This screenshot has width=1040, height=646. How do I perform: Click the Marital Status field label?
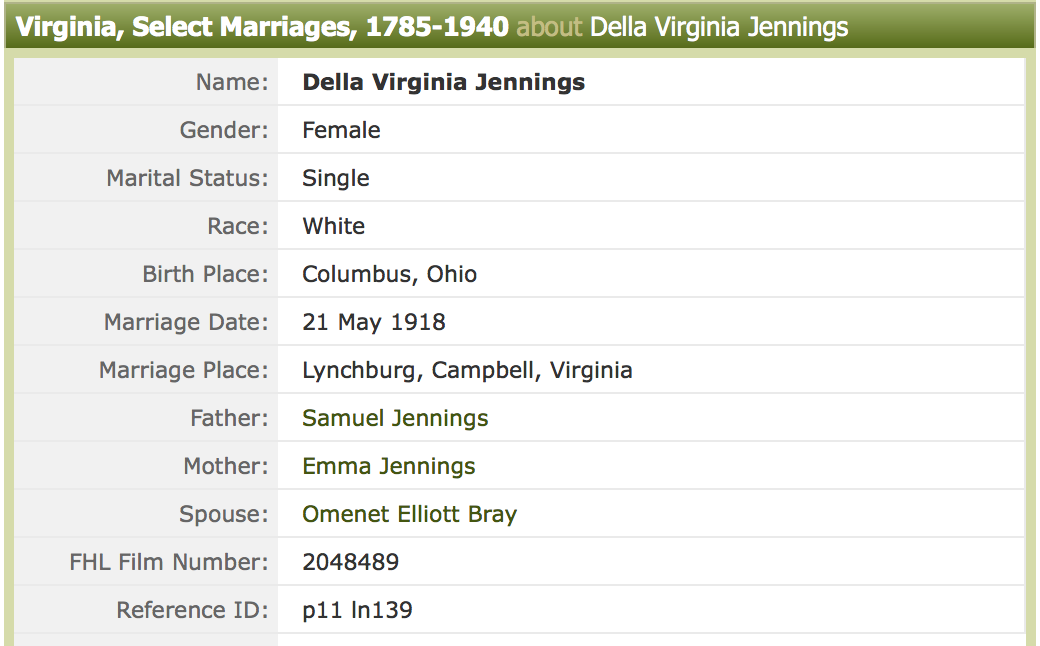[187, 178]
